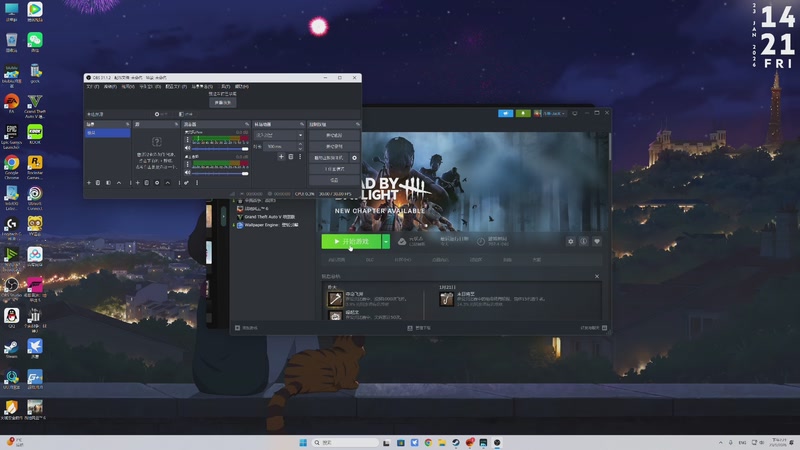
Task: Open Store Page tab in Steam game page
Action: point(337,260)
